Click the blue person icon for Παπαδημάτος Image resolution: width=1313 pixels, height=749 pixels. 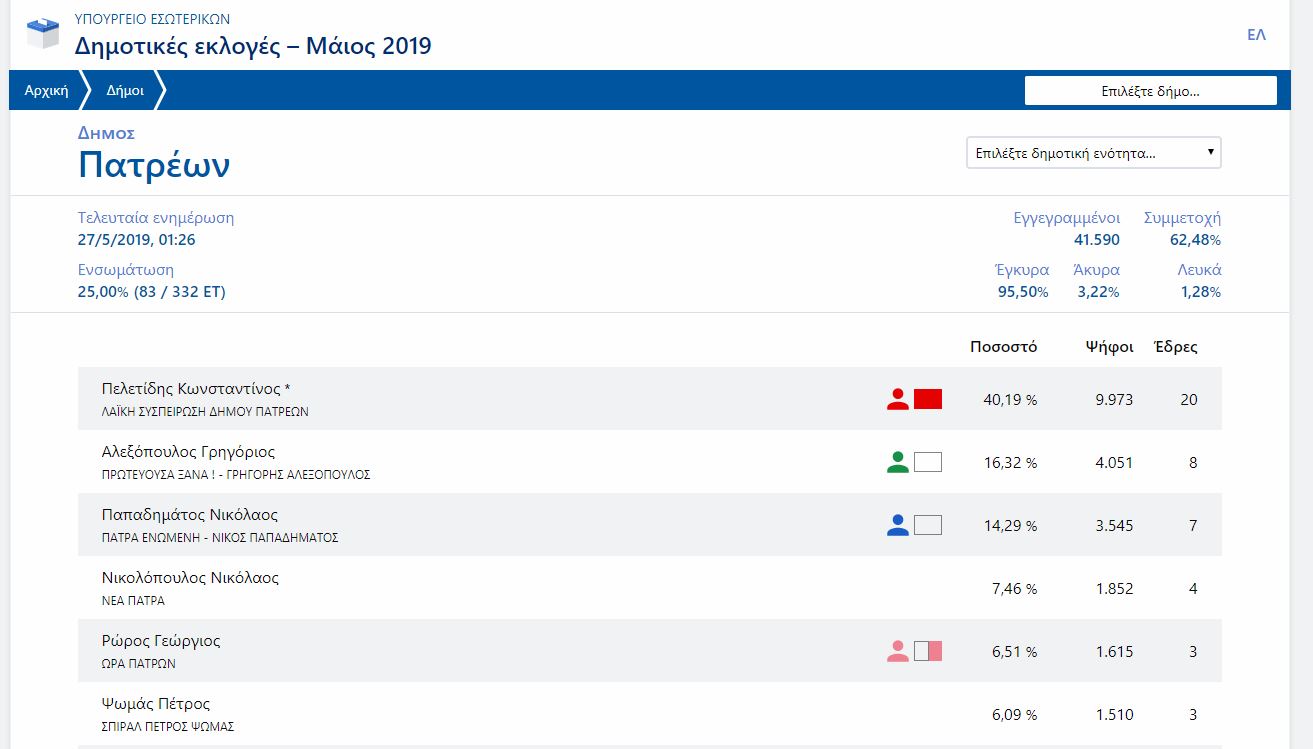pyautogui.click(x=898, y=525)
